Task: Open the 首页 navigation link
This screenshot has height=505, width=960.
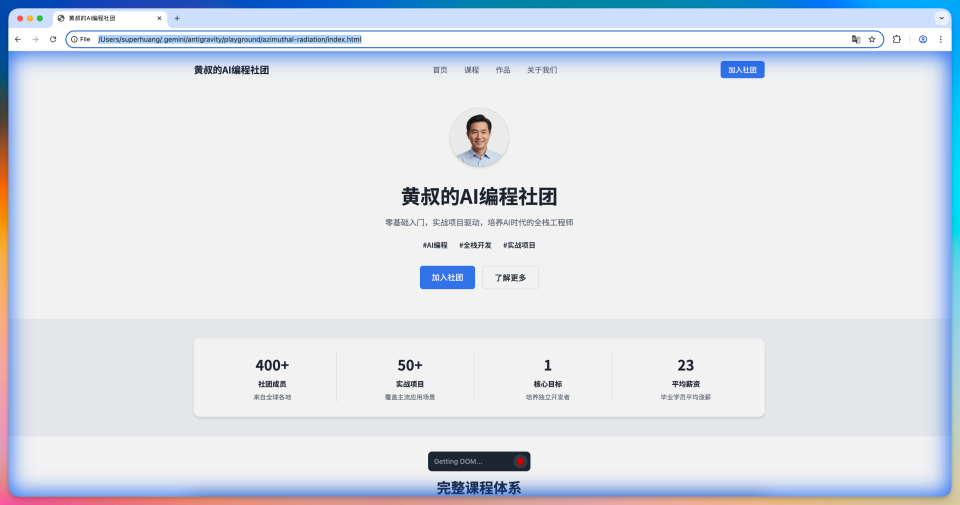Action: [x=440, y=70]
